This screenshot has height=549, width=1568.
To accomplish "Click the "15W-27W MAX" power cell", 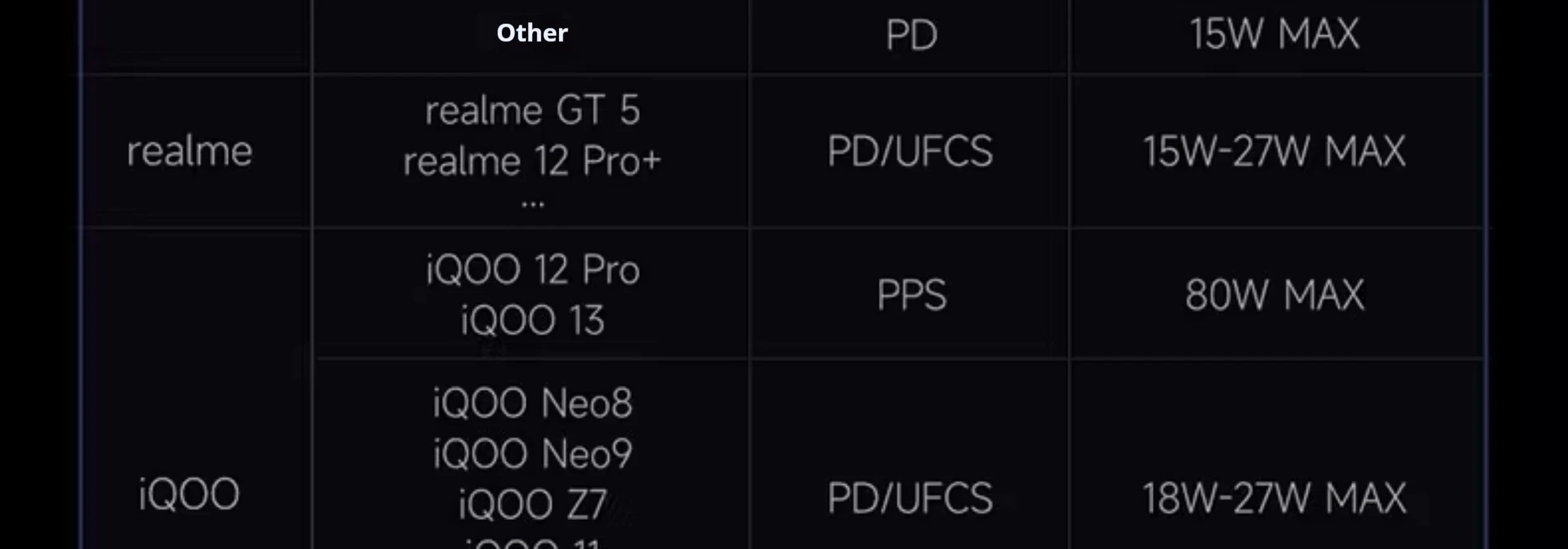I will pos(1274,152).
